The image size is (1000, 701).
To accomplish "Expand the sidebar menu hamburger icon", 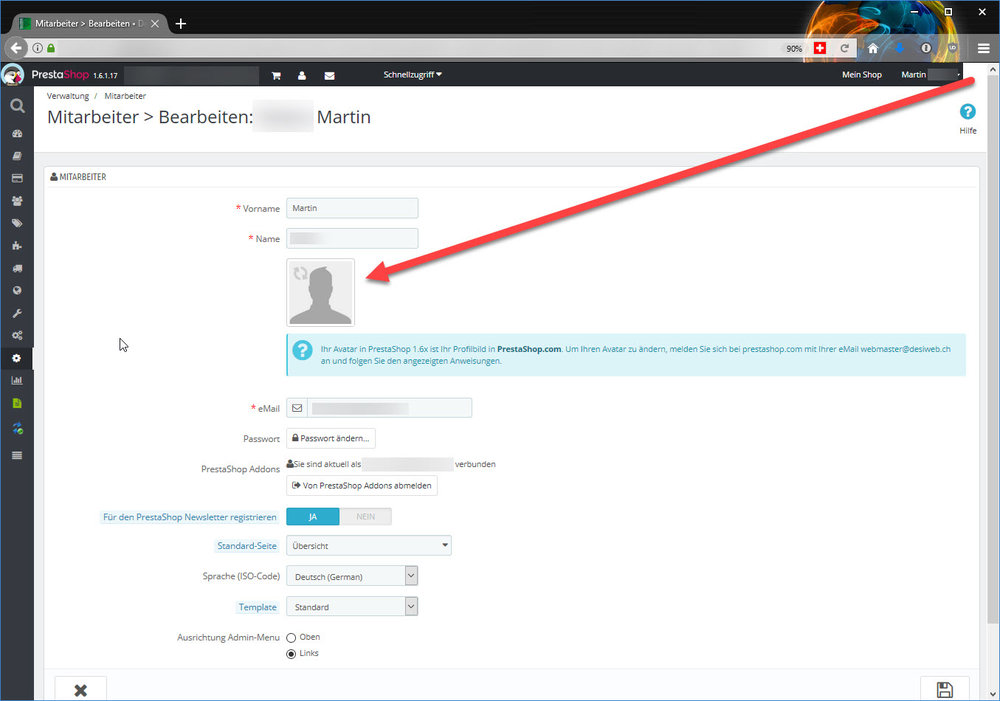I will [x=17, y=455].
